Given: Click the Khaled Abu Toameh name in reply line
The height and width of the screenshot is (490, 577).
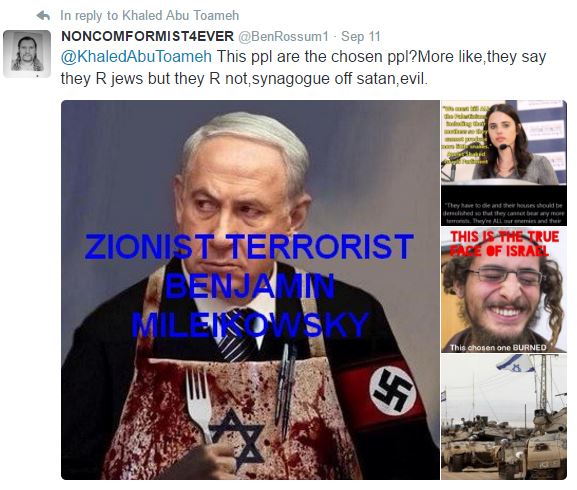Looking at the screenshot, I should [x=180, y=15].
